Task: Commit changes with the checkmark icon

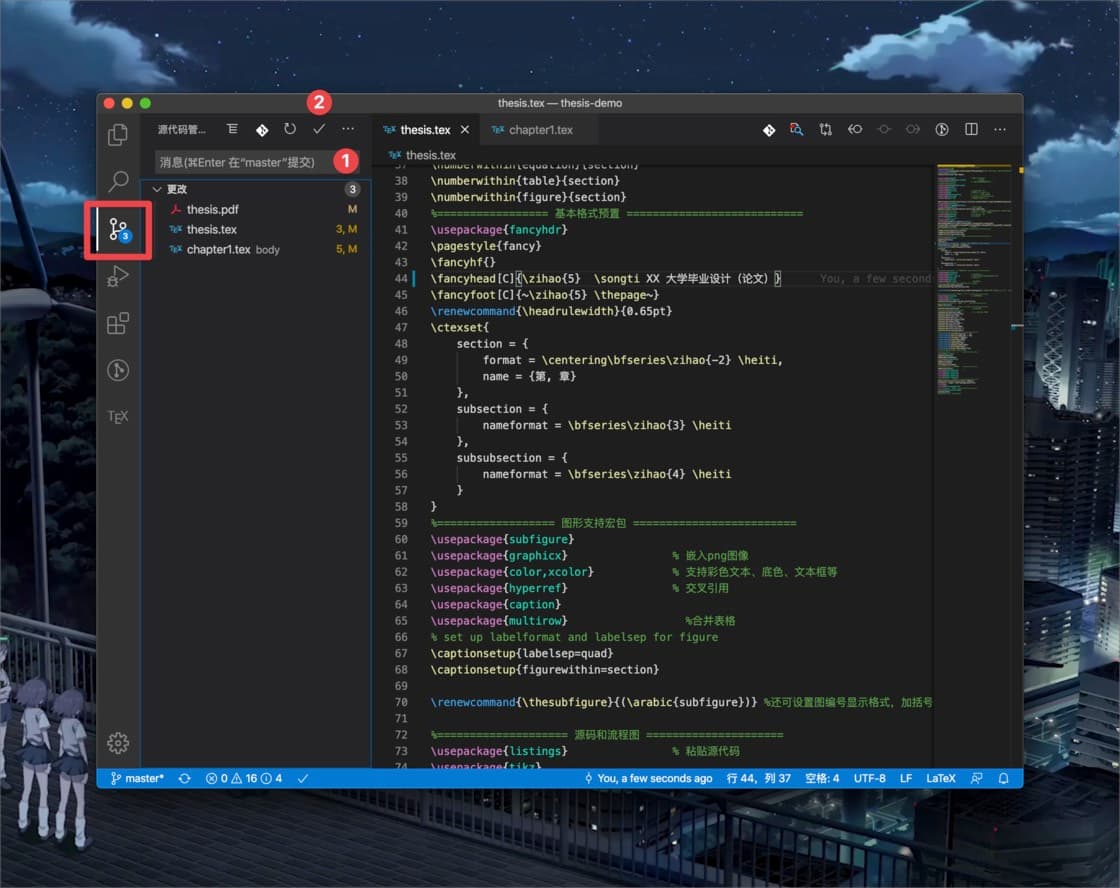Action: pos(319,129)
